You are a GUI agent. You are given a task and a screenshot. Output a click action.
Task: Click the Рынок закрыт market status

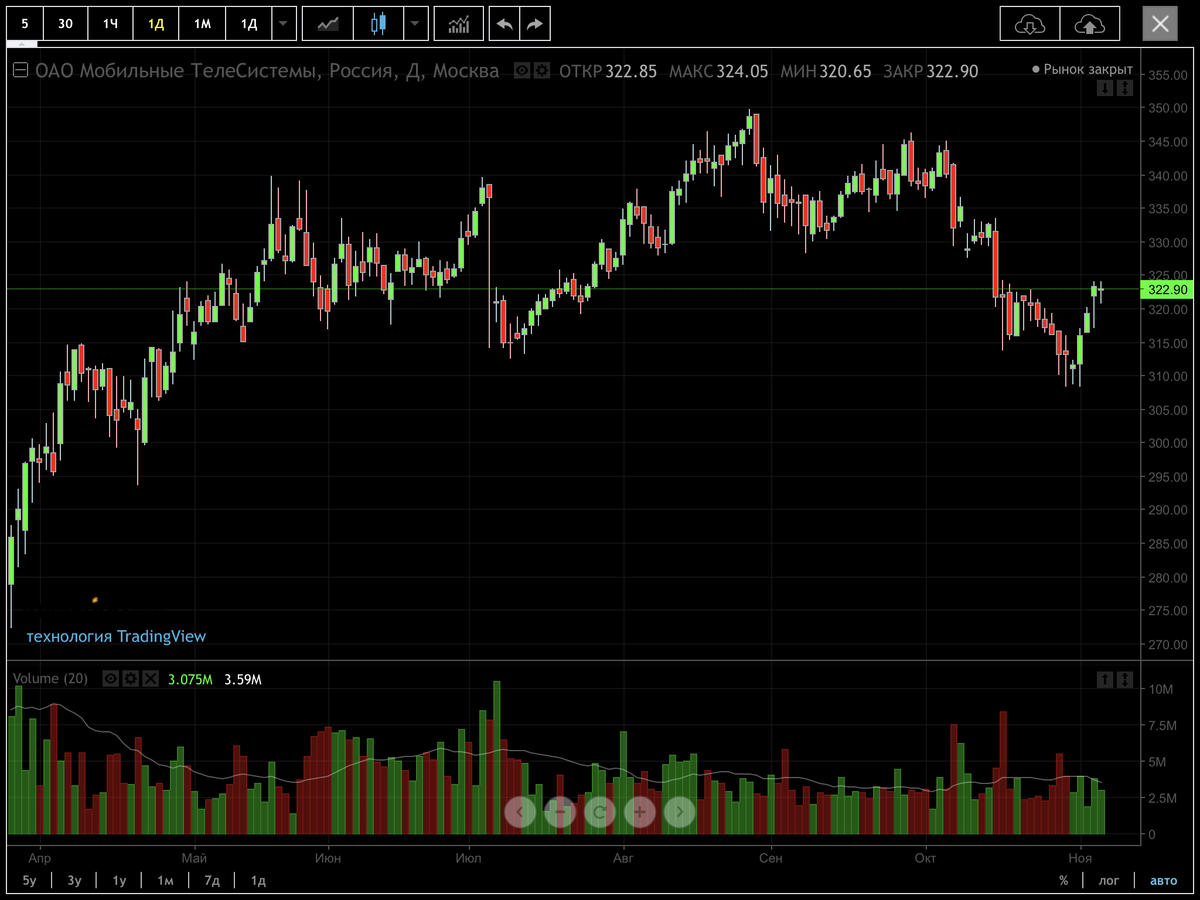coord(1083,70)
